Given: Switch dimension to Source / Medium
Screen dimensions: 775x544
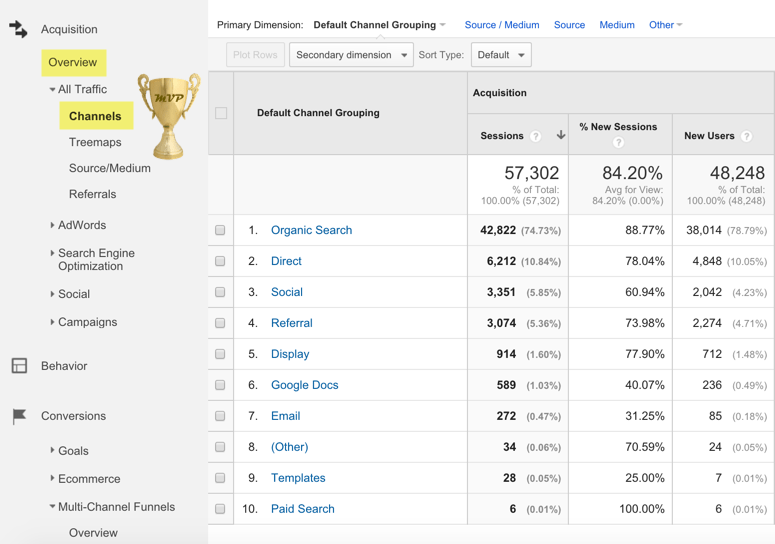Looking at the screenshot, I should click(502, 25).
